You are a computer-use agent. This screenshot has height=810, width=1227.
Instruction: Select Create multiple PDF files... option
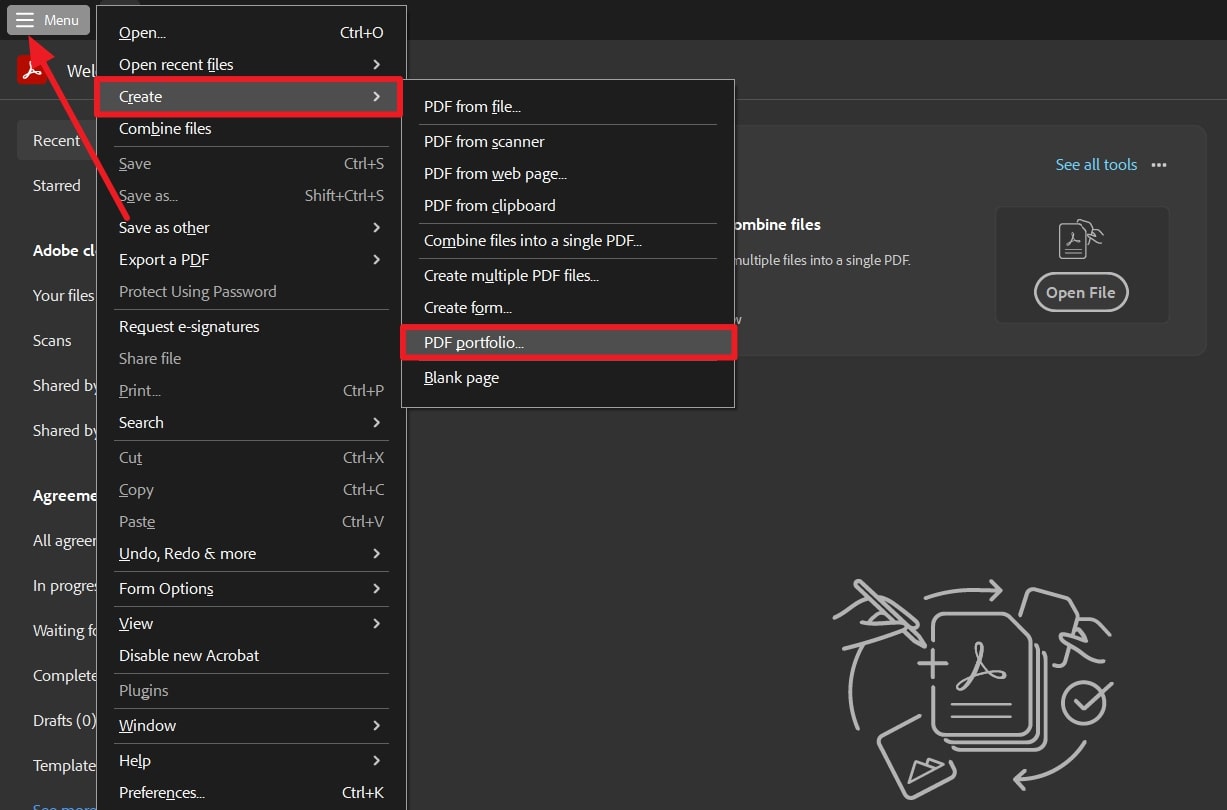pos(568,276)
